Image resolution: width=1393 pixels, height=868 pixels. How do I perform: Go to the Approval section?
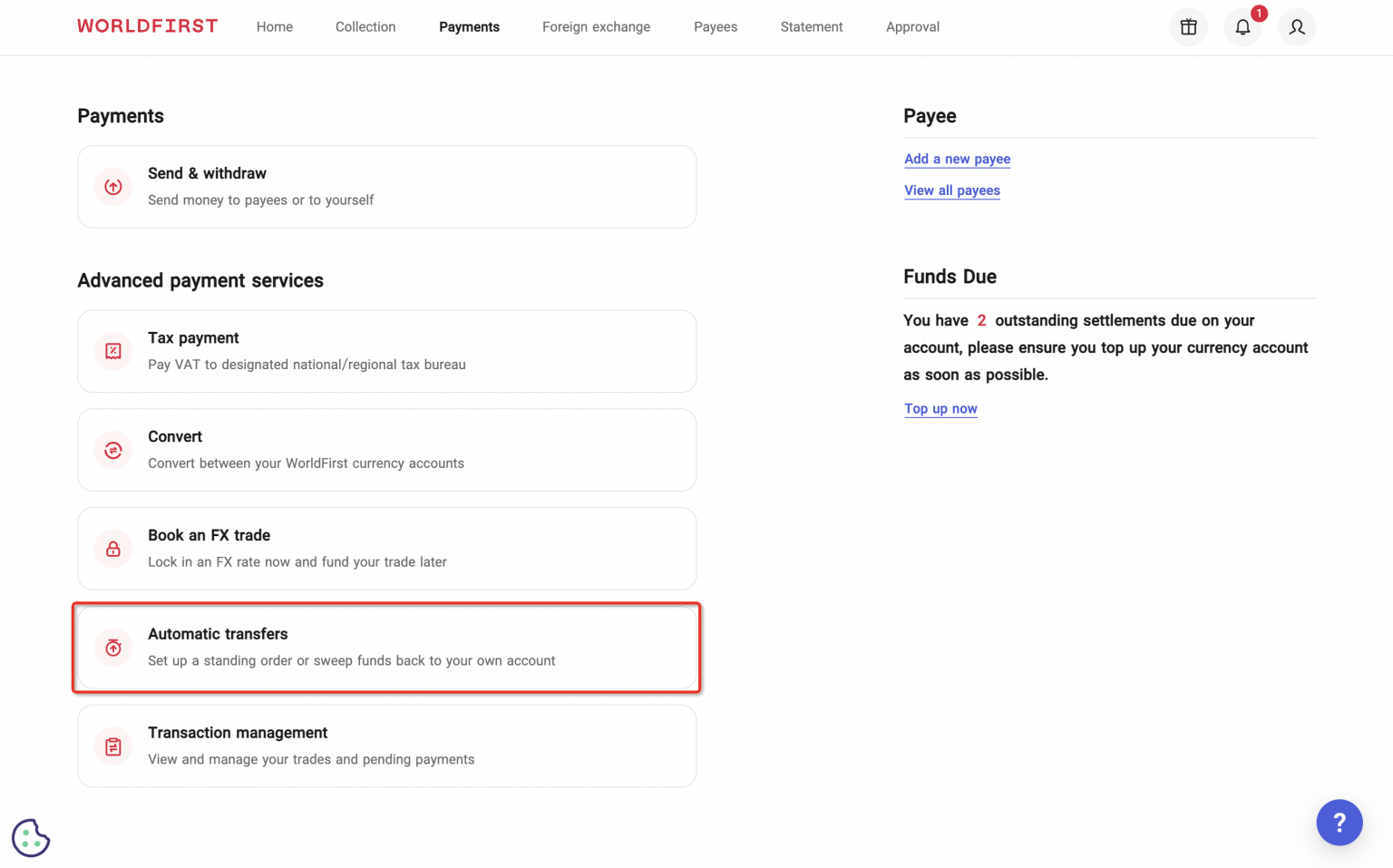click(912, 26)
